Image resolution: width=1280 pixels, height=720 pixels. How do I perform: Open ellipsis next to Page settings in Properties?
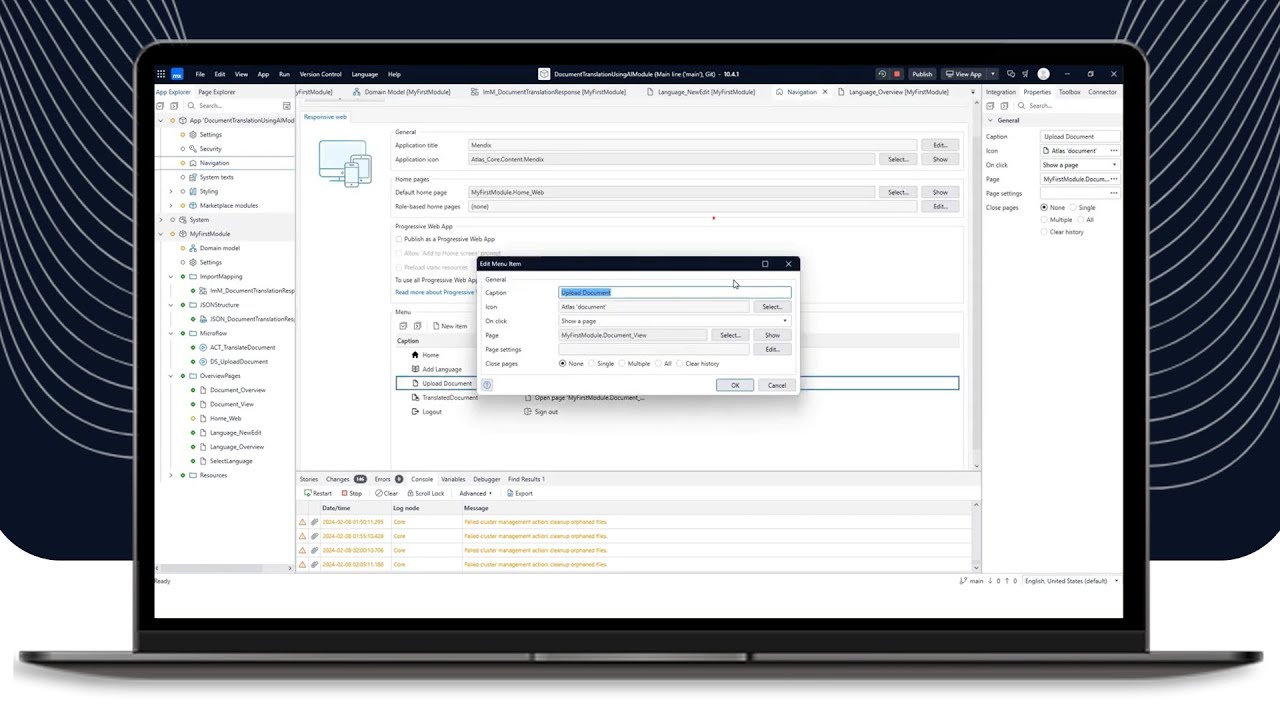tap(1114, 193)
